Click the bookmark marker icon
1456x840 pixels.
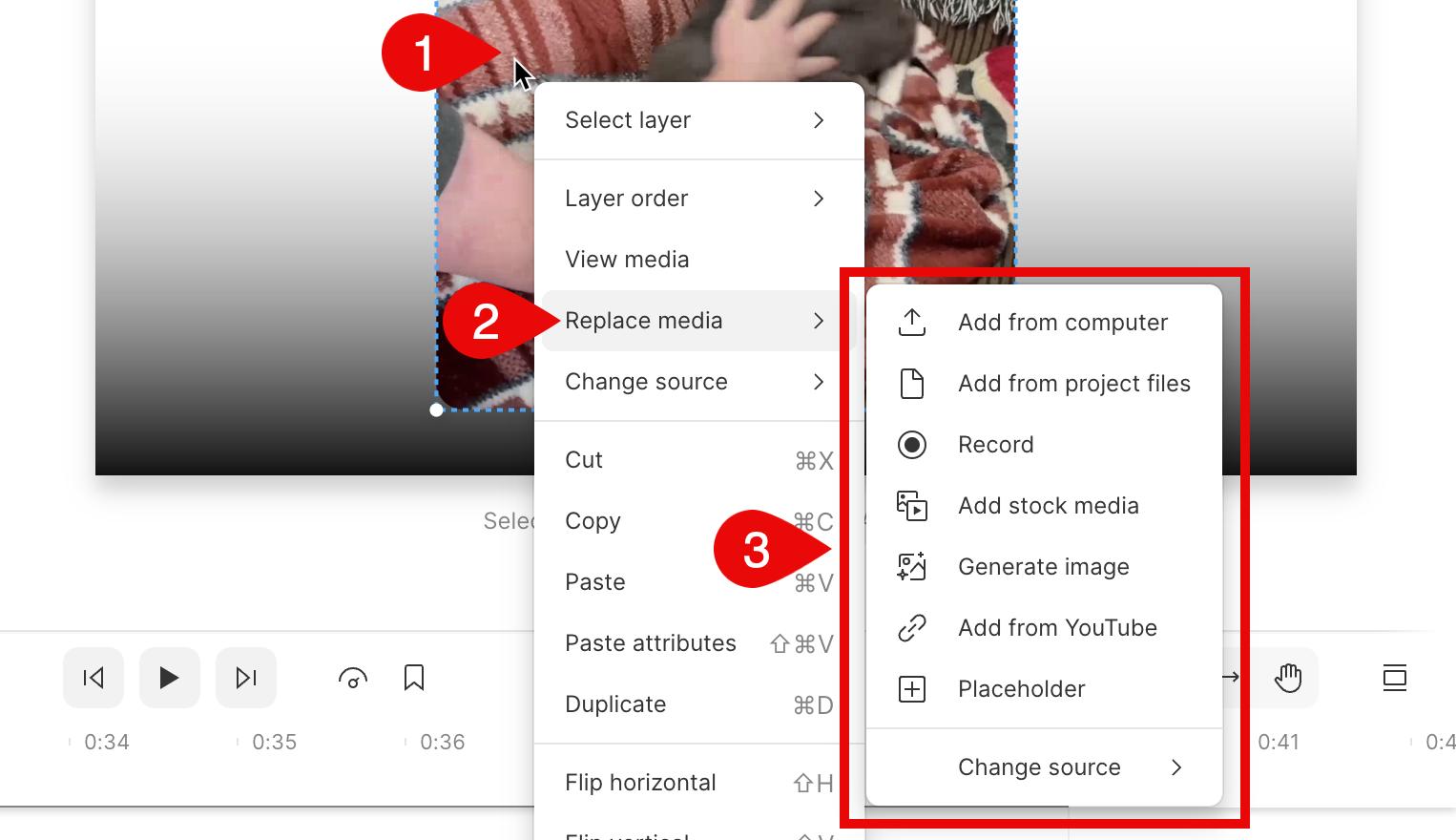[x=414, y=678]
